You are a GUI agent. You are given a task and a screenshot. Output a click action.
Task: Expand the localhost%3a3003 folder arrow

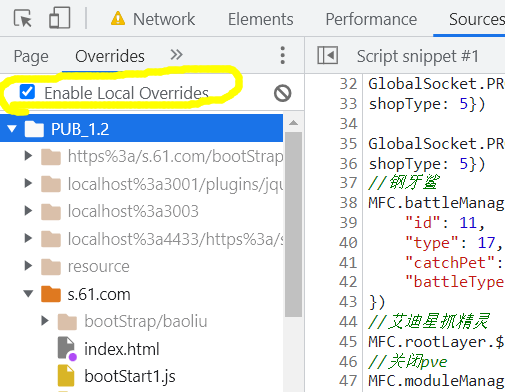pos(29,211)
